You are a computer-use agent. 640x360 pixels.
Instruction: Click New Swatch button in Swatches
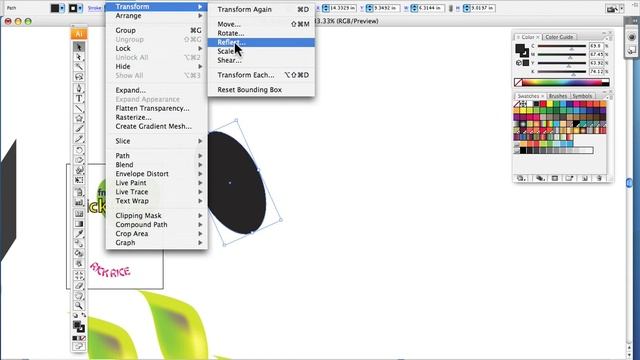[x=584, y=178]
